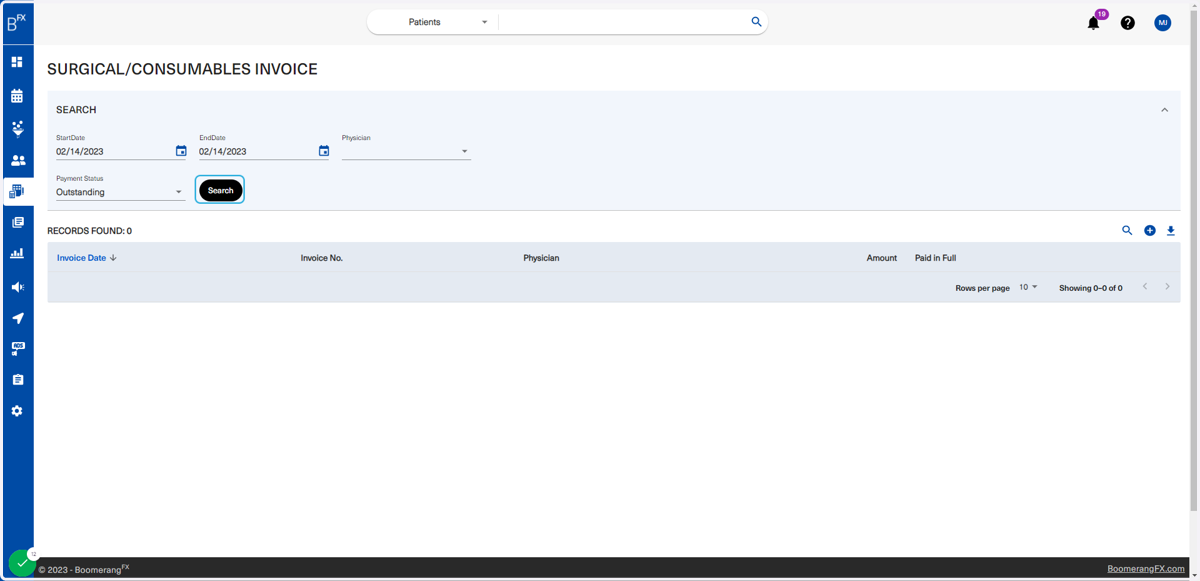Click the RECORDS FOUND: 0 text
The width and height of the screenshot is (1200, 581).
tap(89, 231)
